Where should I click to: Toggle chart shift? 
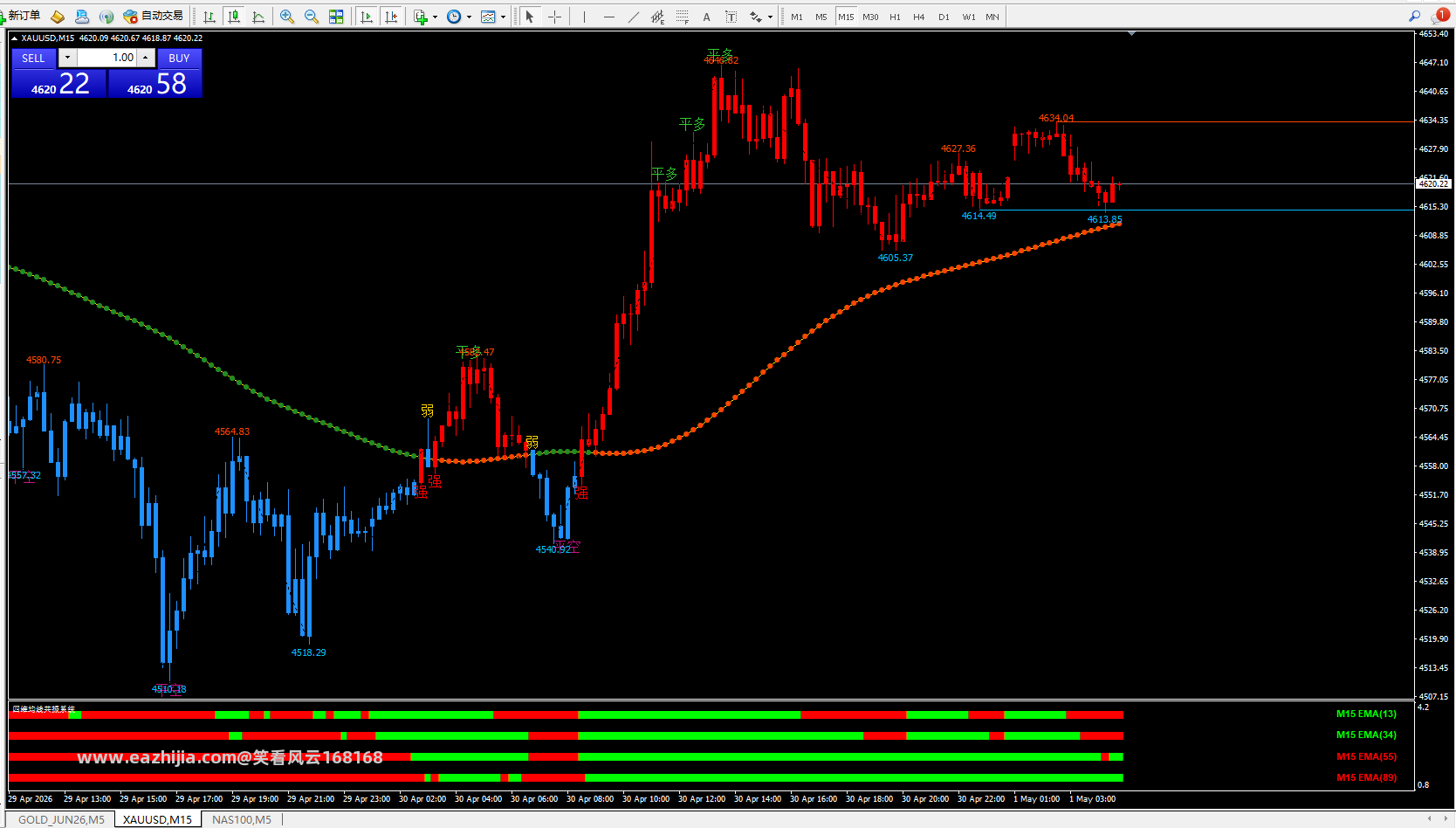391,17
